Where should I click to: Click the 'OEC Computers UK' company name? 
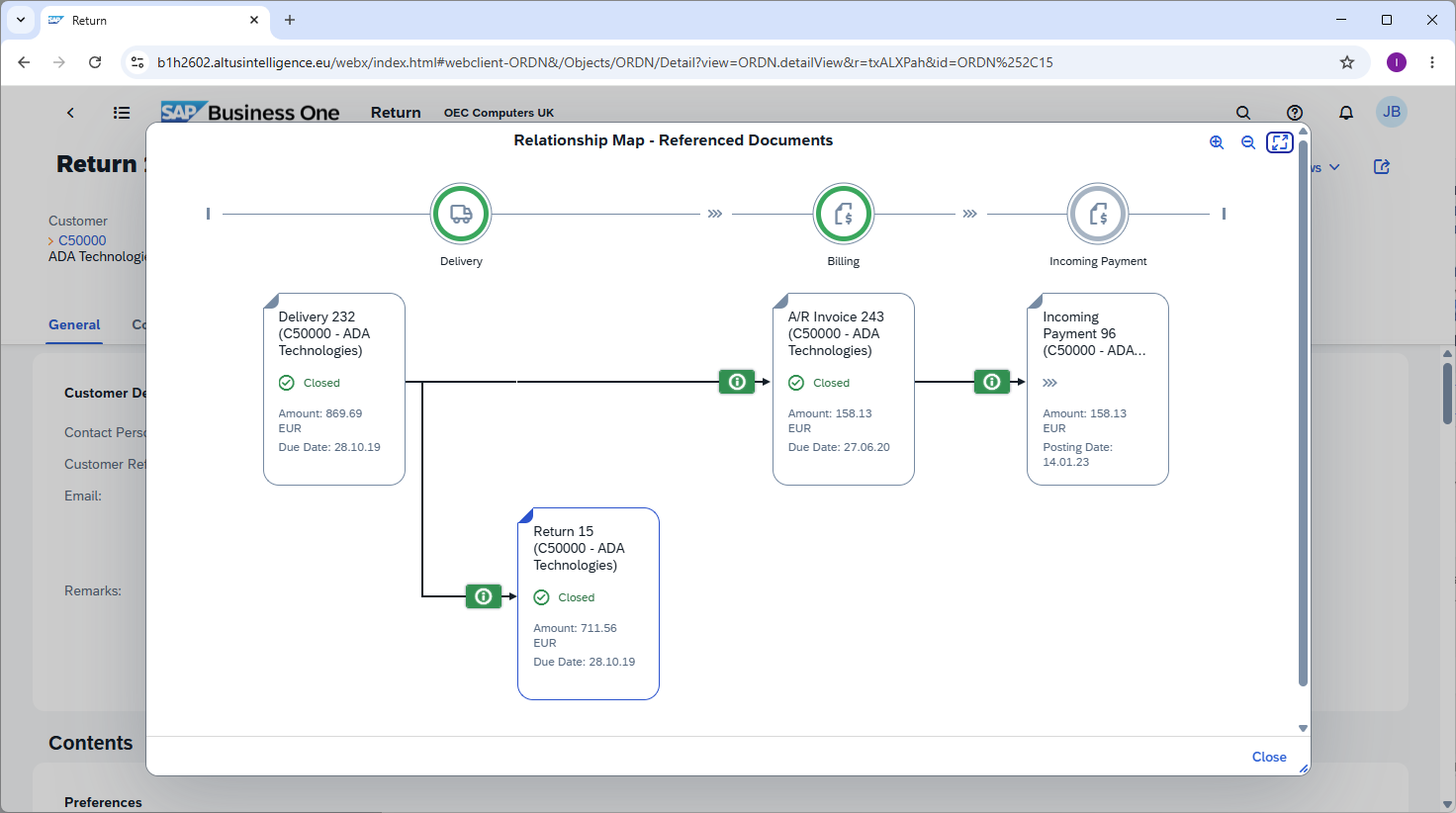tap(499, 113)
